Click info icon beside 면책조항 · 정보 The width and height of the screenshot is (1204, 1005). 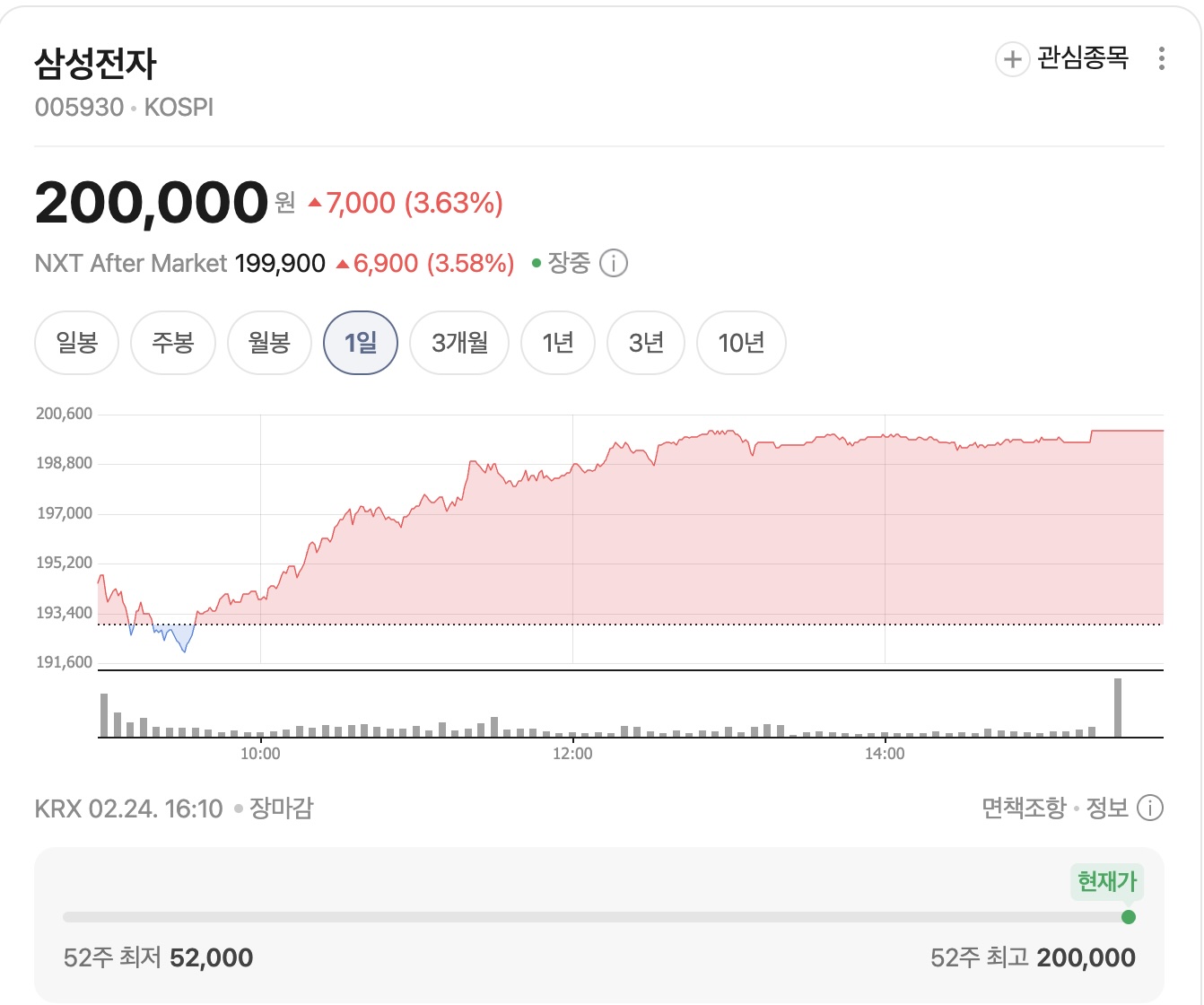click(1150, 808)
